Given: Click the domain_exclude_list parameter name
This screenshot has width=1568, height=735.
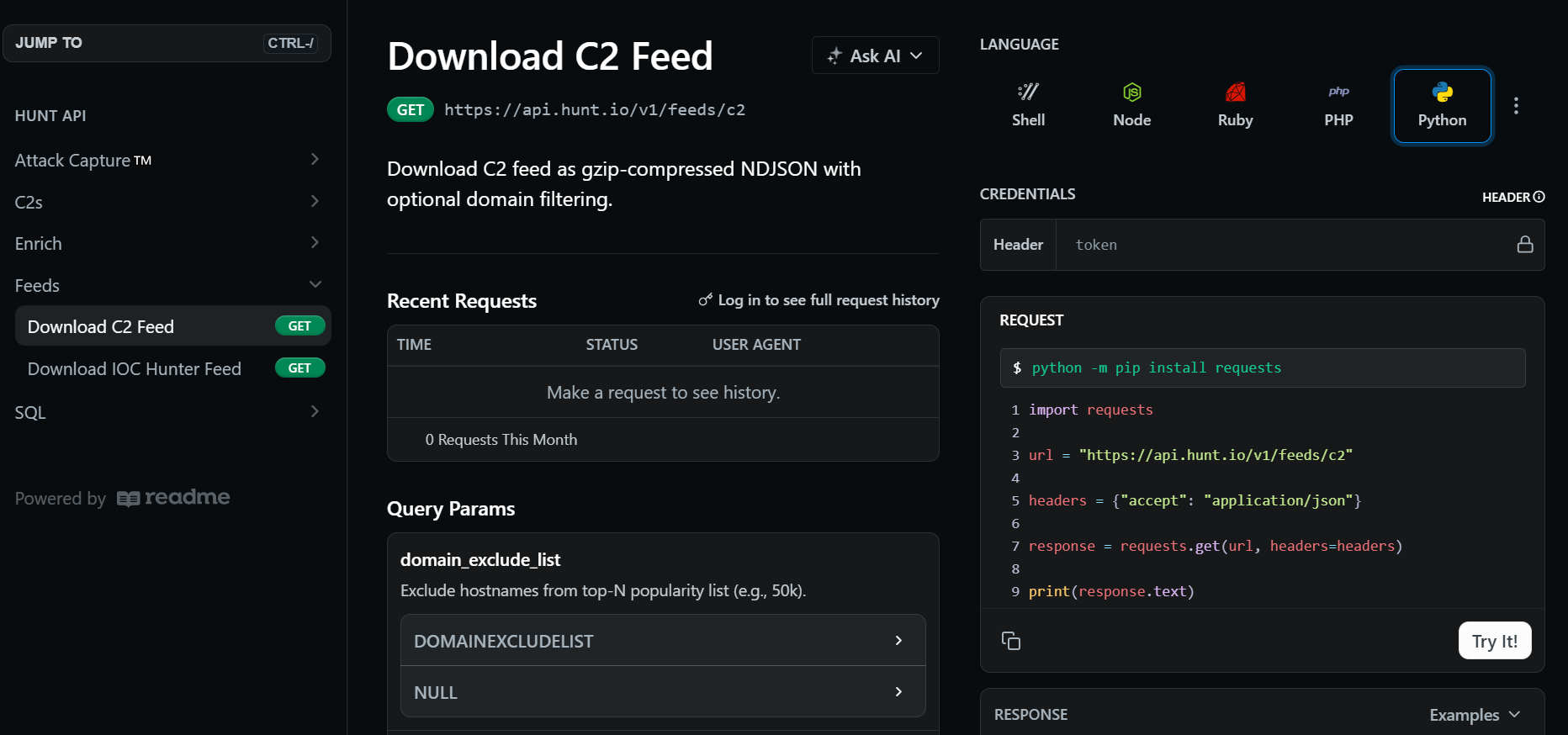Looking at the screenshot, I should [480, 560].
